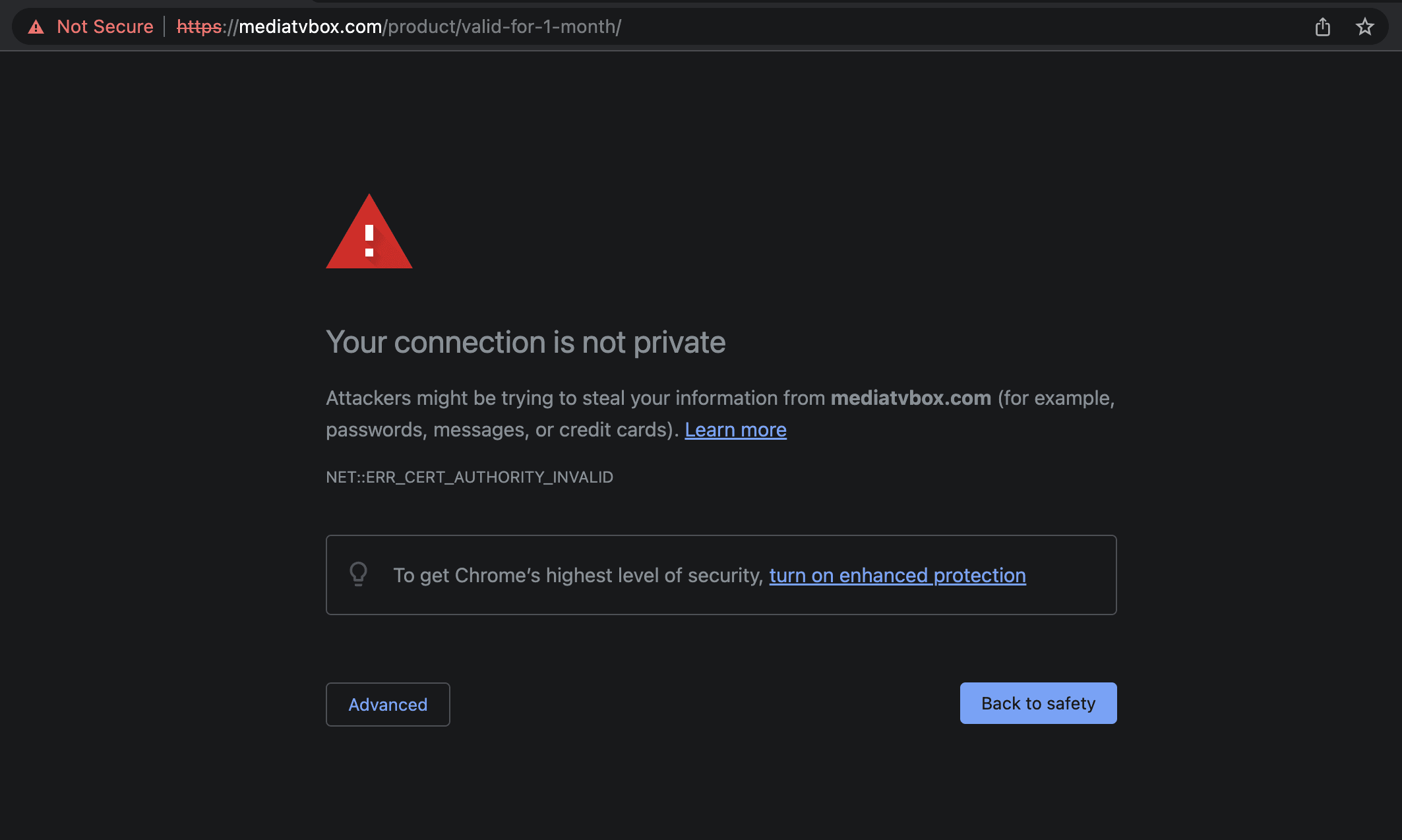This screenshot has width=1402, height=840.
Task: Click "passwords, messages, or credit cards" text
Action: 501,430
